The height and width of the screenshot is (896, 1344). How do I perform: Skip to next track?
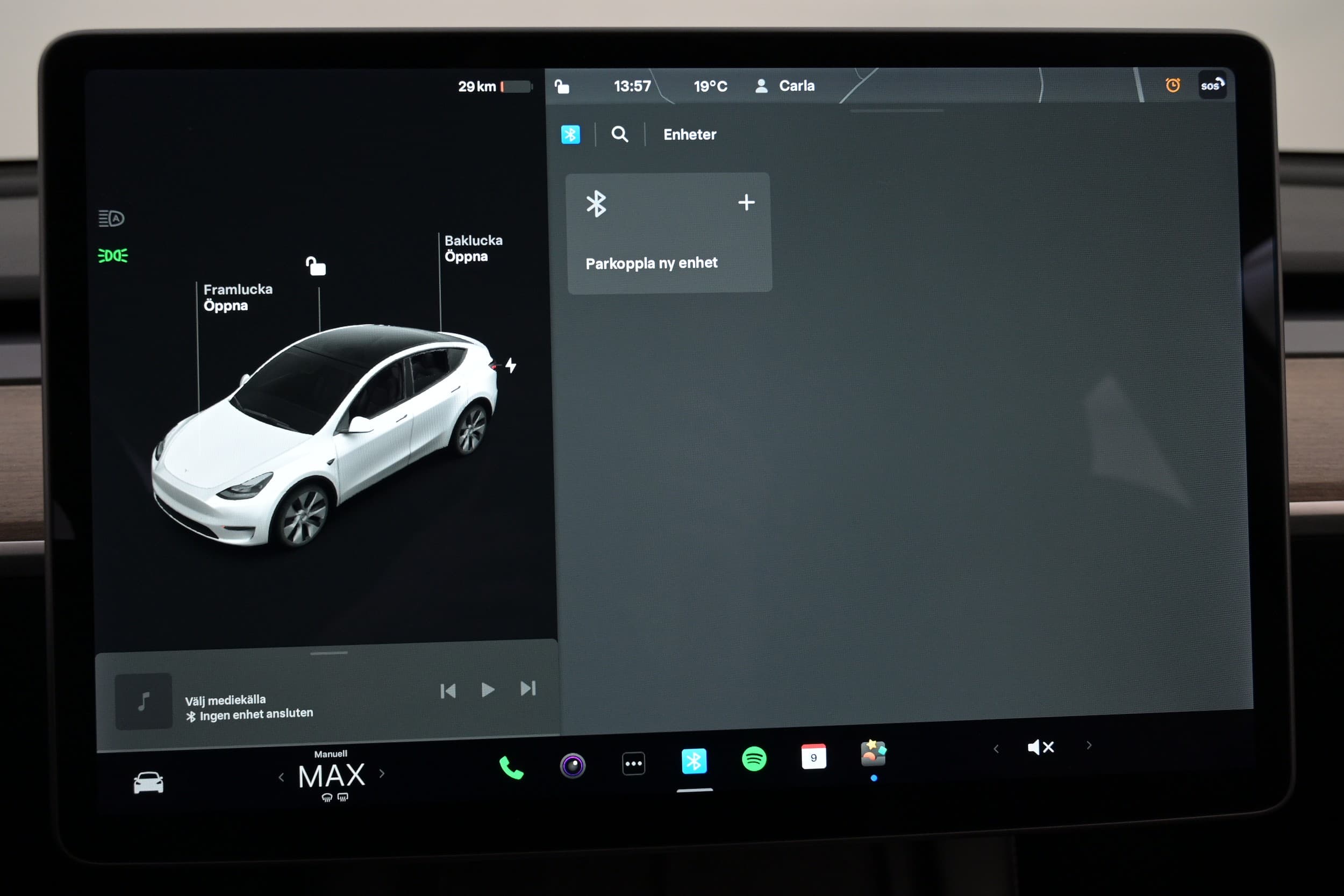pyautogui.click(x=528, y=689)
